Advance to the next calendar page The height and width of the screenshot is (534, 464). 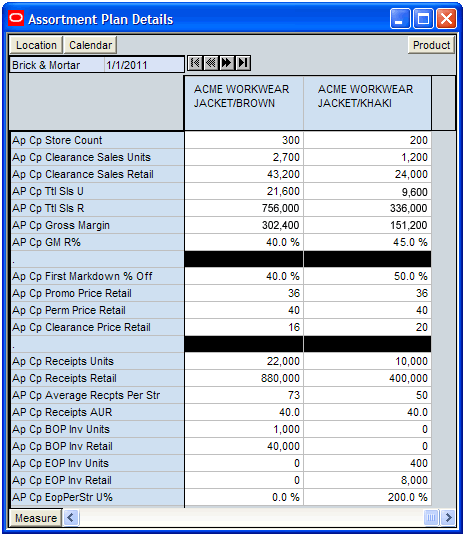point(227,63)
